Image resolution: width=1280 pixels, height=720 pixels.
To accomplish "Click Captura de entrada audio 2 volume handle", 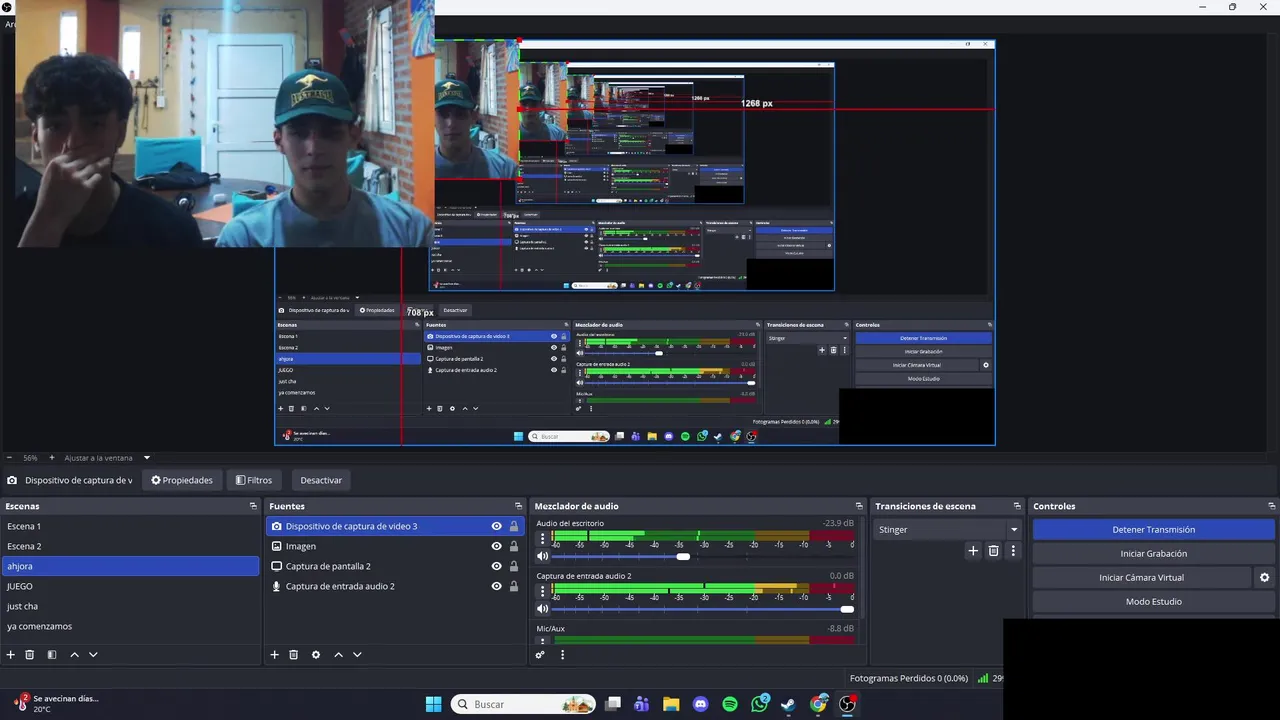I will point(847,609).
